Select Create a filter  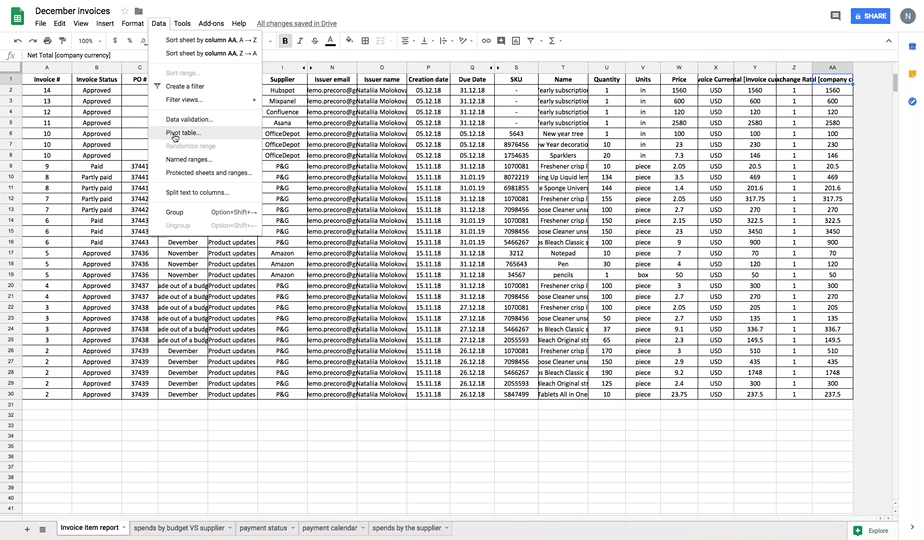tap(206, 86)
